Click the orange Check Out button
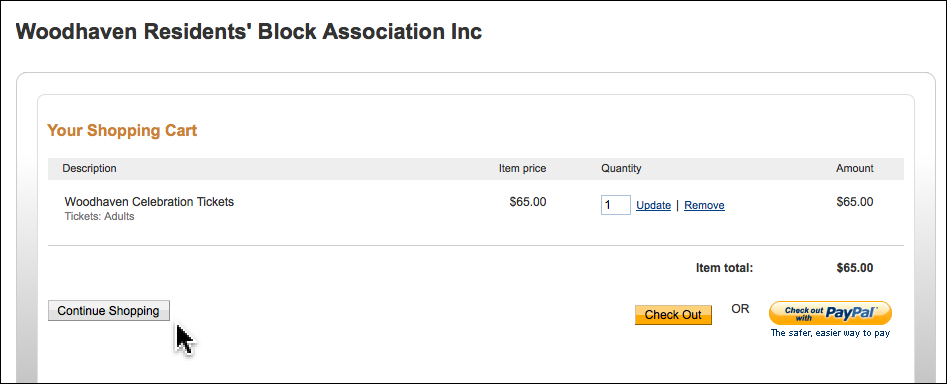947x384 pixels. [673, 315]
